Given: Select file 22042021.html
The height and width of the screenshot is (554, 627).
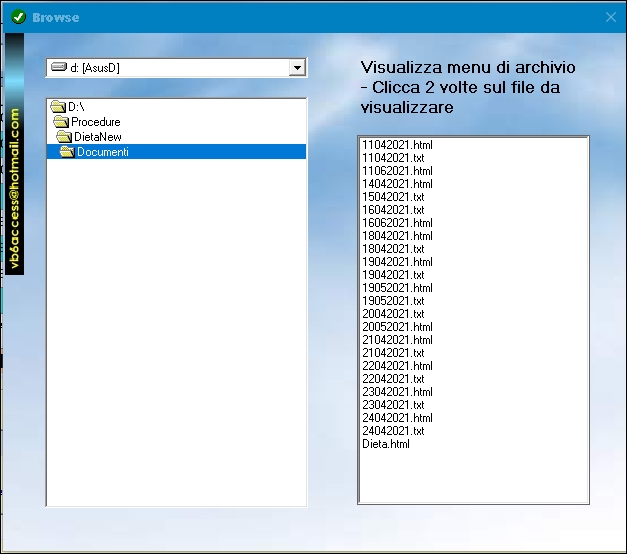Looking at the screenshot, I should [x=397, y=366].
